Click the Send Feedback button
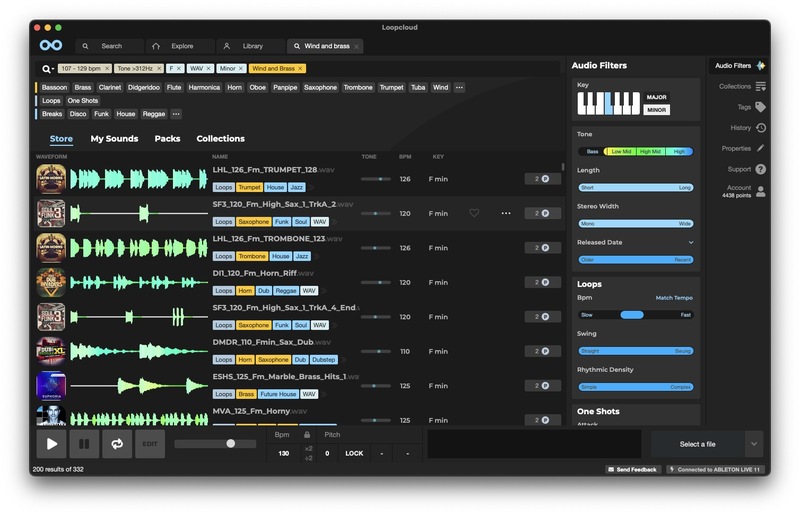Viewport: 800px width, 515px height. [632, 469]
